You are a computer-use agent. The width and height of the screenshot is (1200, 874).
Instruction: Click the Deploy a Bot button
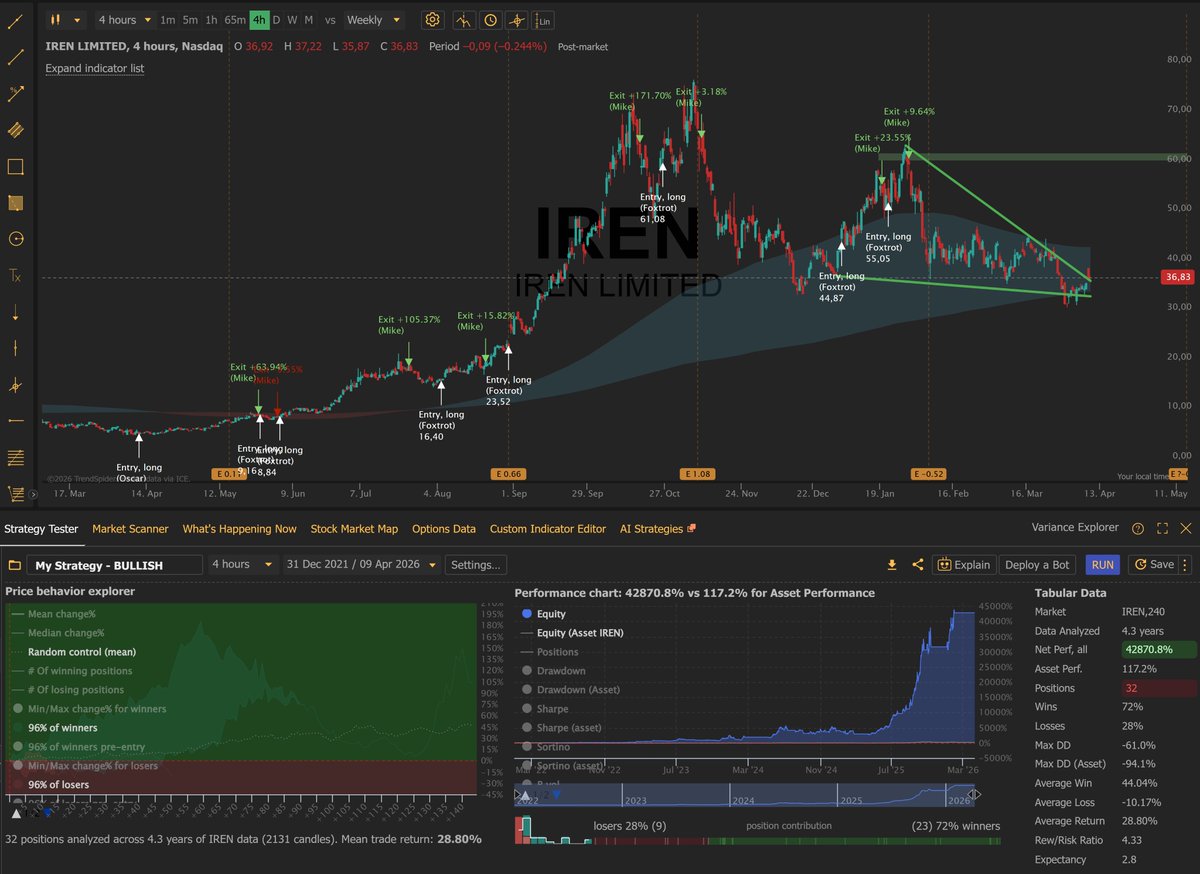pos(1037,565)
